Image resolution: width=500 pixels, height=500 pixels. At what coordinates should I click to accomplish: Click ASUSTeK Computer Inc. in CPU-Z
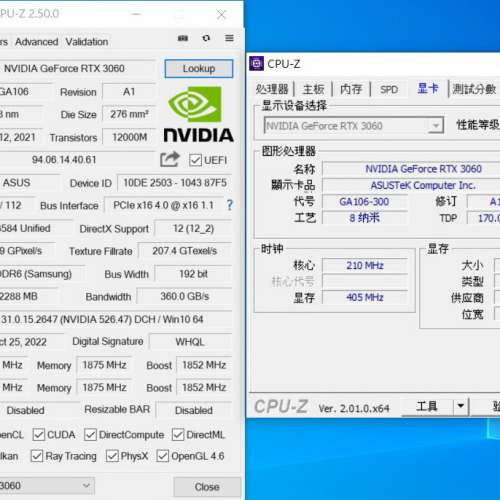pos(423,185)
